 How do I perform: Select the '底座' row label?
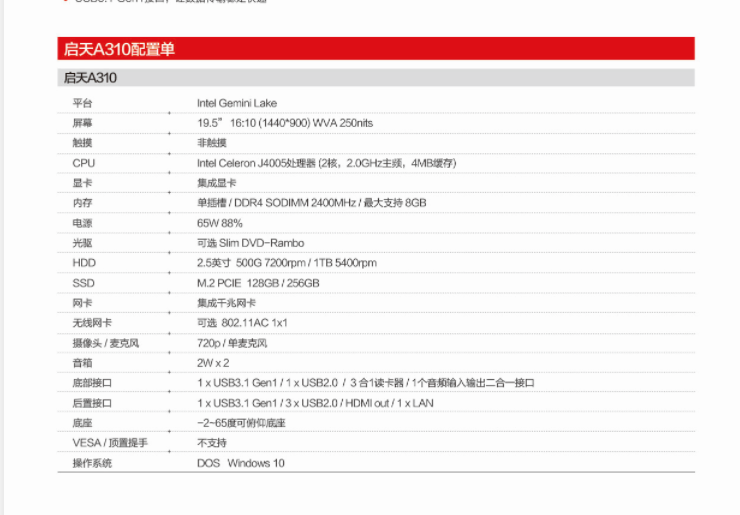(x=82, y=423)
